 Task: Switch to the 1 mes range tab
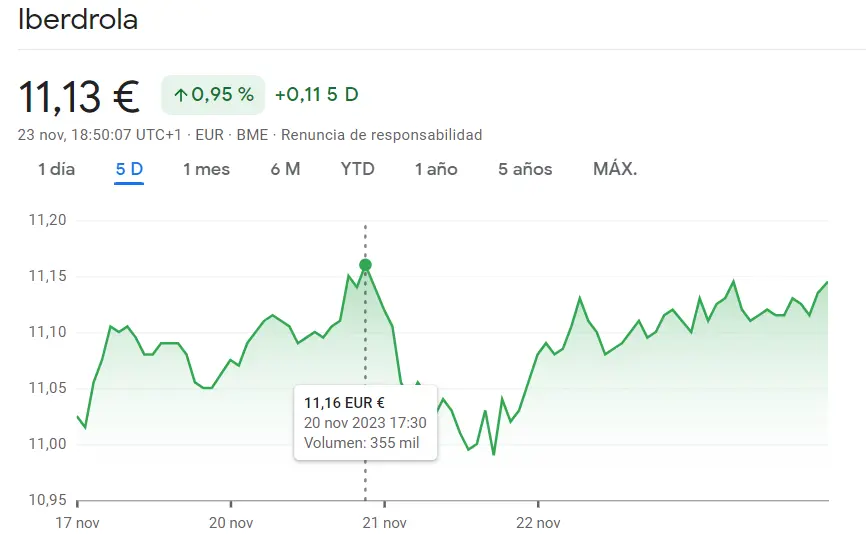click(206, 169)
